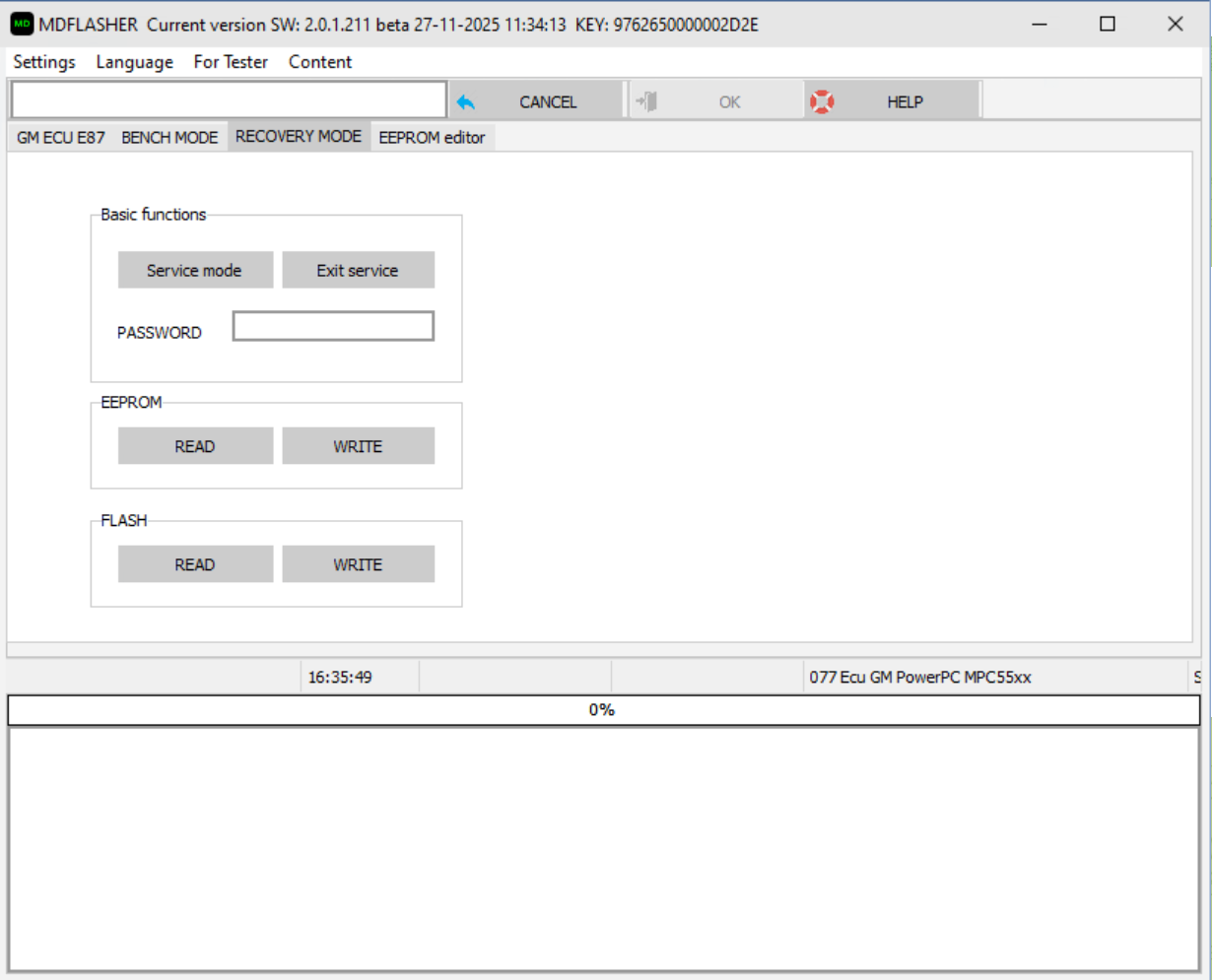Switch to the GM ECU E87 tab
Viewport: 1212px width, 980px height.
[60, 138]
